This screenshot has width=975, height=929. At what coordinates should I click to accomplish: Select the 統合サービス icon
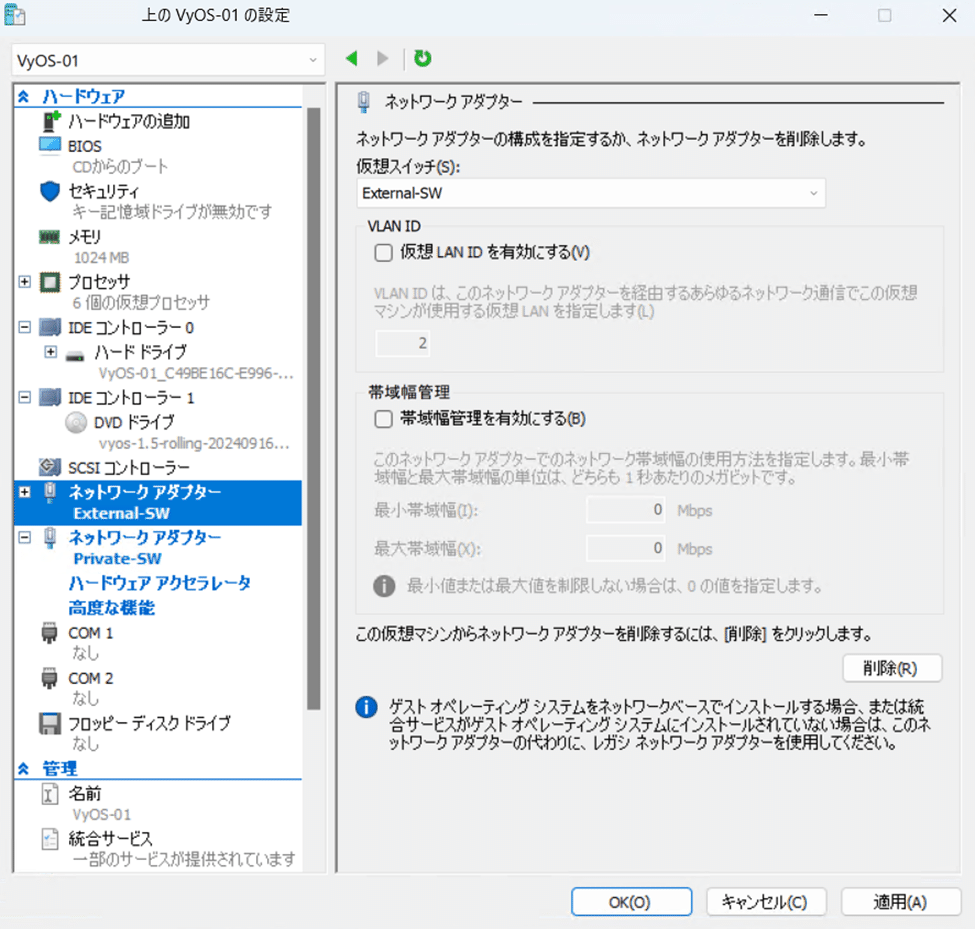tap(50, 839)
